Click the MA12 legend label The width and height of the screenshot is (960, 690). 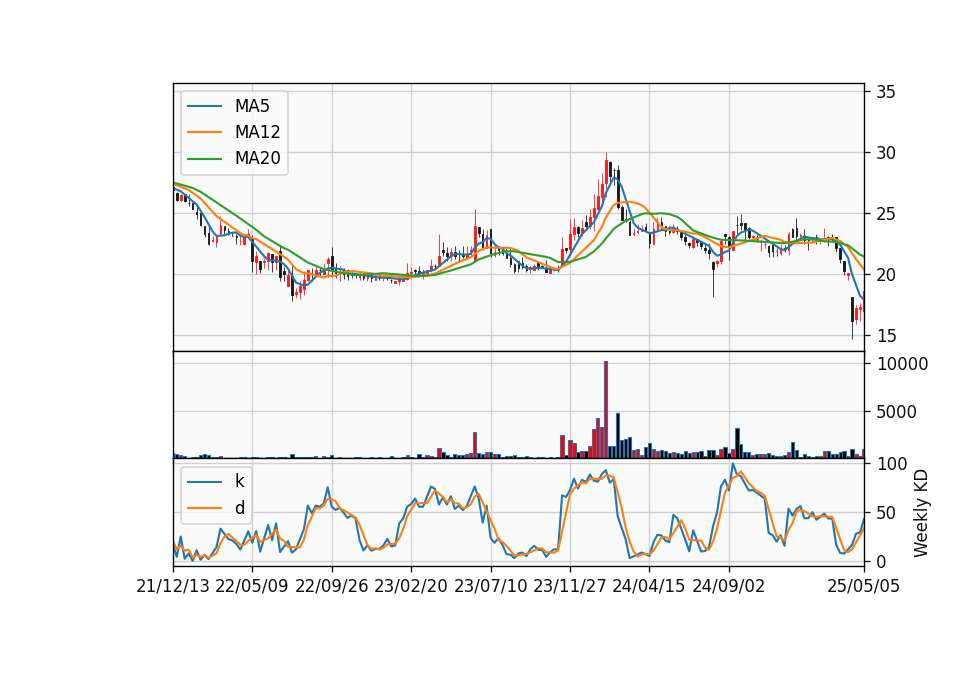257,132
